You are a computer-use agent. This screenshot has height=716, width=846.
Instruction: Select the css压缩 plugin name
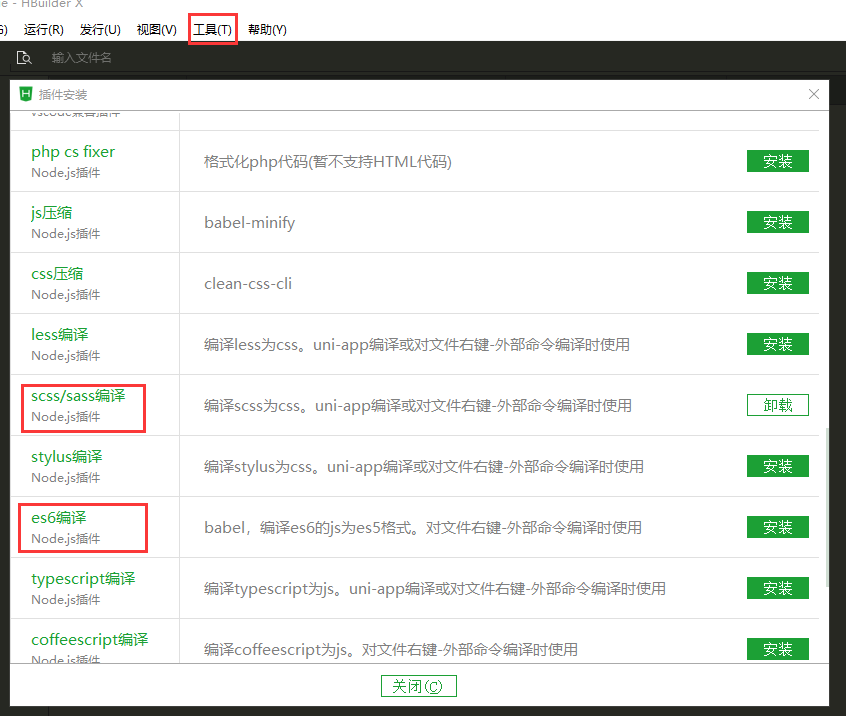pos(57,274)
